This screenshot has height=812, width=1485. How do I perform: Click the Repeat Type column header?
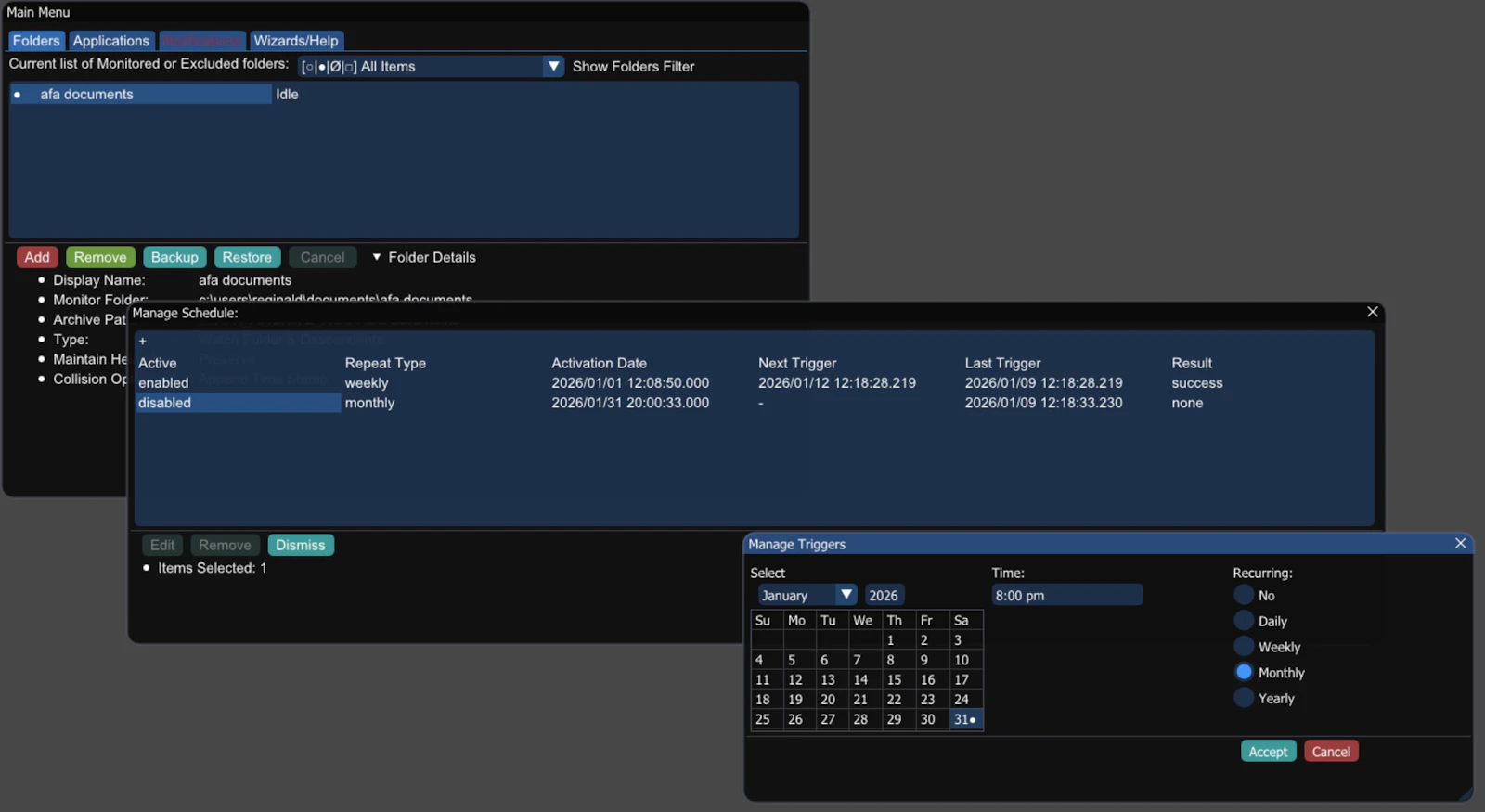pyautogui.click(x=385, y=364)
